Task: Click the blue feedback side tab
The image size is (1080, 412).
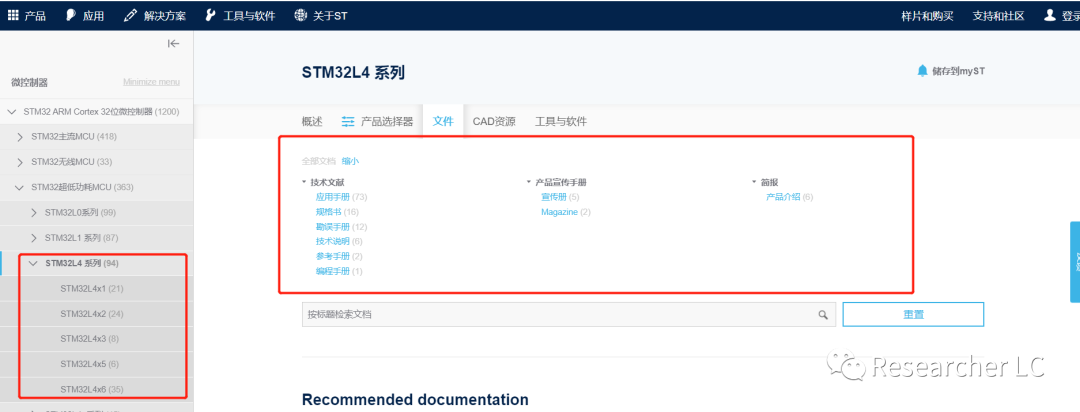Action: point(1074,262)
